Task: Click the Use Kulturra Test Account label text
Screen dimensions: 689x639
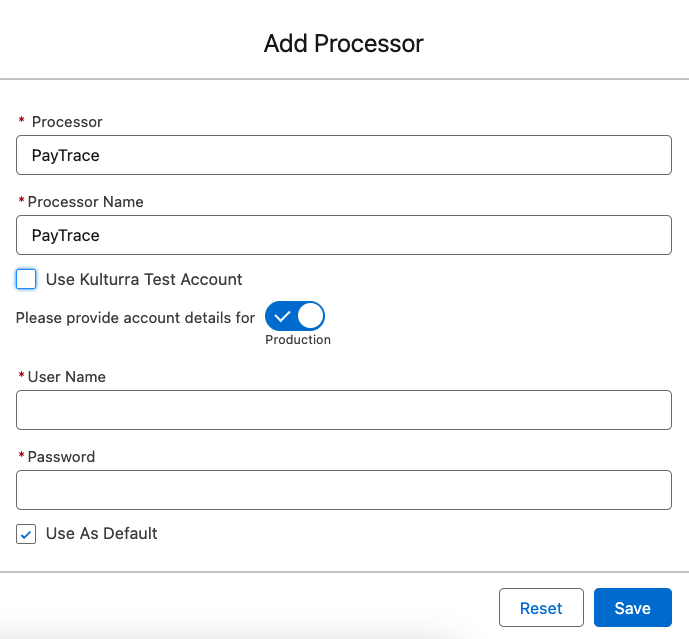Action: click(x=144, y=279)
